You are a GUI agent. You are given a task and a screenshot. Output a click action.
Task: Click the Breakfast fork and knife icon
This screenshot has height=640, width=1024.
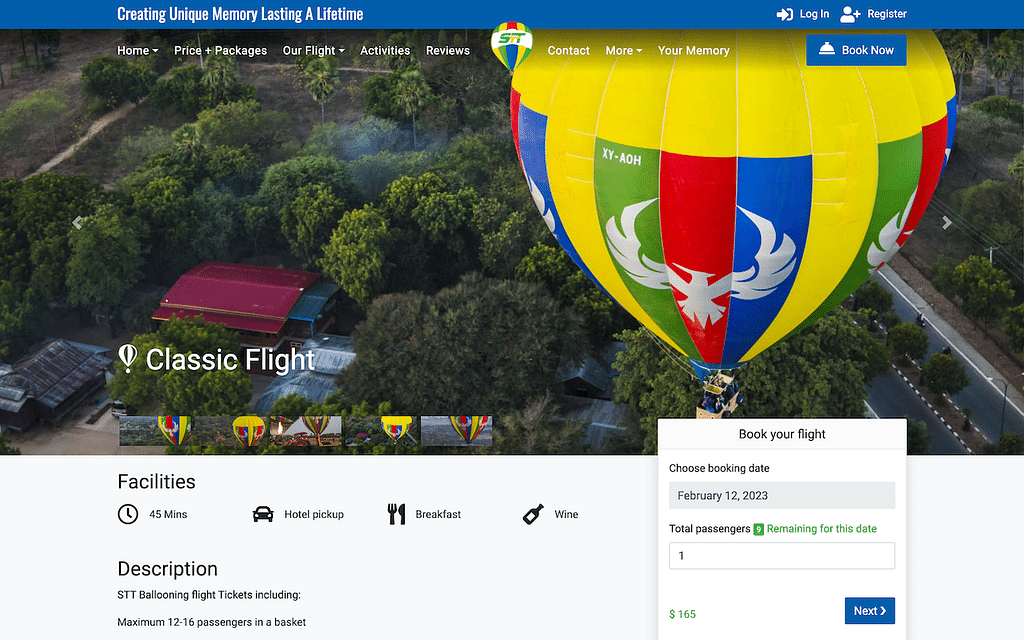(x=396, y=514)
